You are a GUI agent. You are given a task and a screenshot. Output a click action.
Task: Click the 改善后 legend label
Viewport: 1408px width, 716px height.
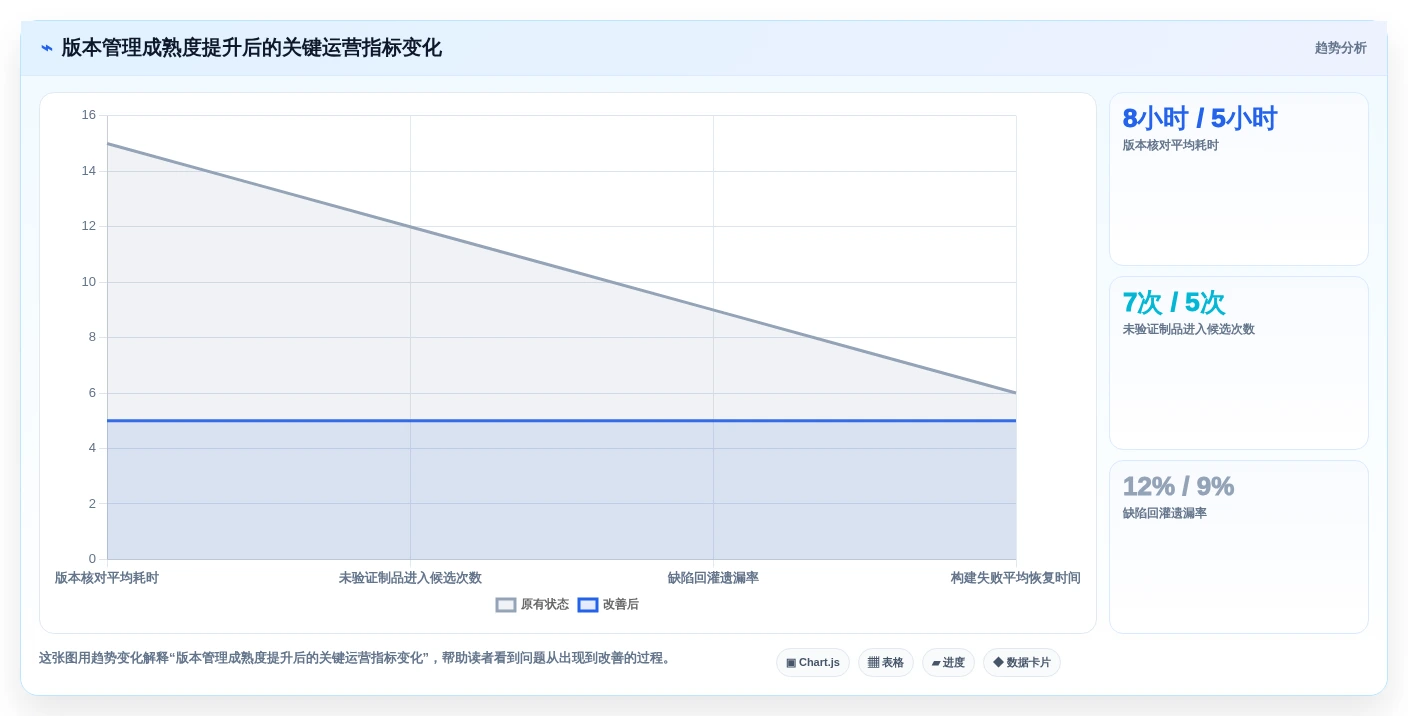point(621,605)
